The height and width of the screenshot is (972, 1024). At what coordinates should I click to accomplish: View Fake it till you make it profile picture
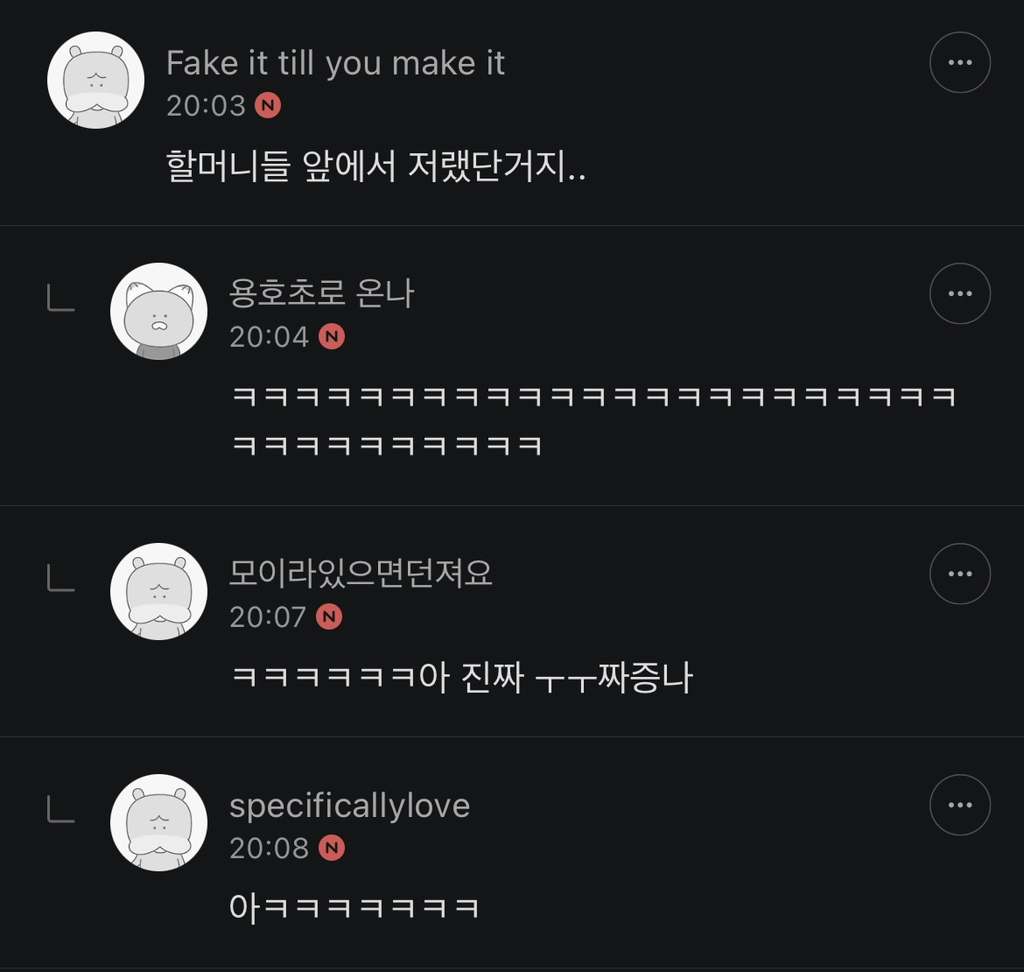pyautogui.click(x=96, y=80)
